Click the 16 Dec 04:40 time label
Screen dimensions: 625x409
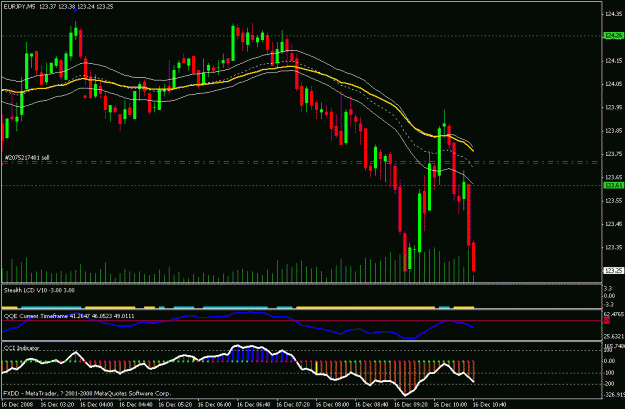click(x=136, y=404)
